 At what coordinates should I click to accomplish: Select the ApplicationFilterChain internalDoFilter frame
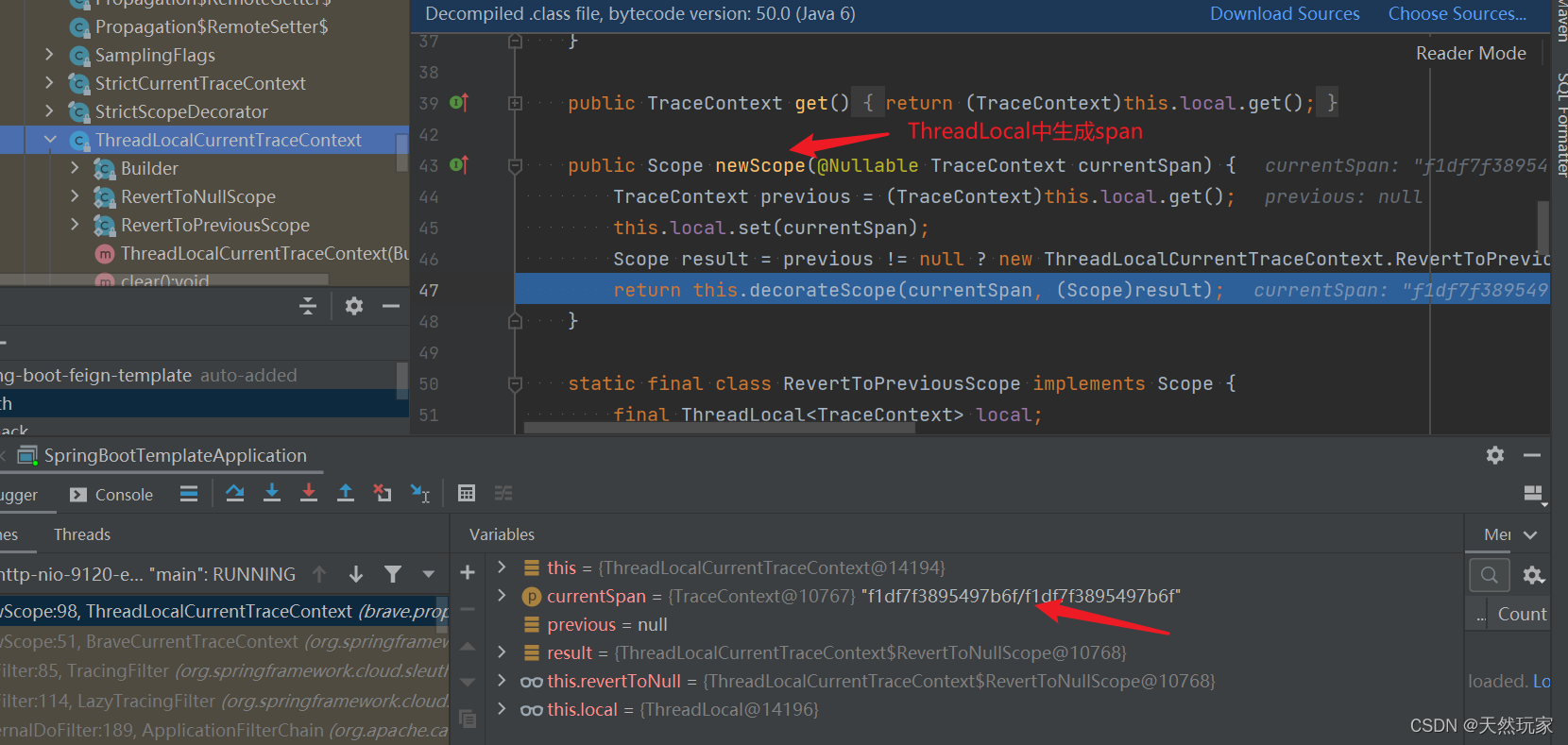pyautogui.click(x=224, y=730)
